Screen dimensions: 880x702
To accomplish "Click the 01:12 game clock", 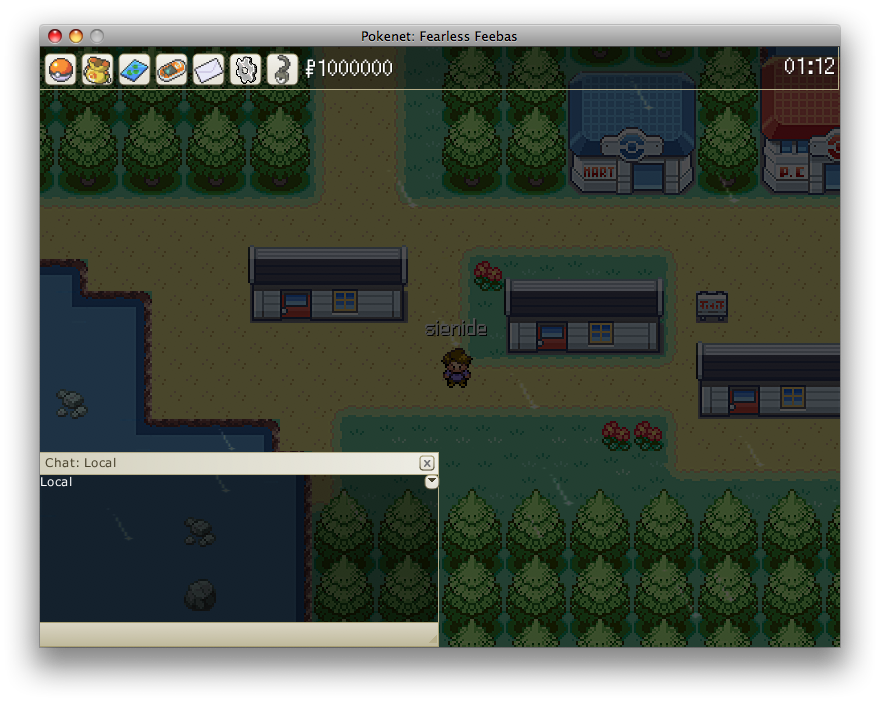I will [x=809, y=67].
